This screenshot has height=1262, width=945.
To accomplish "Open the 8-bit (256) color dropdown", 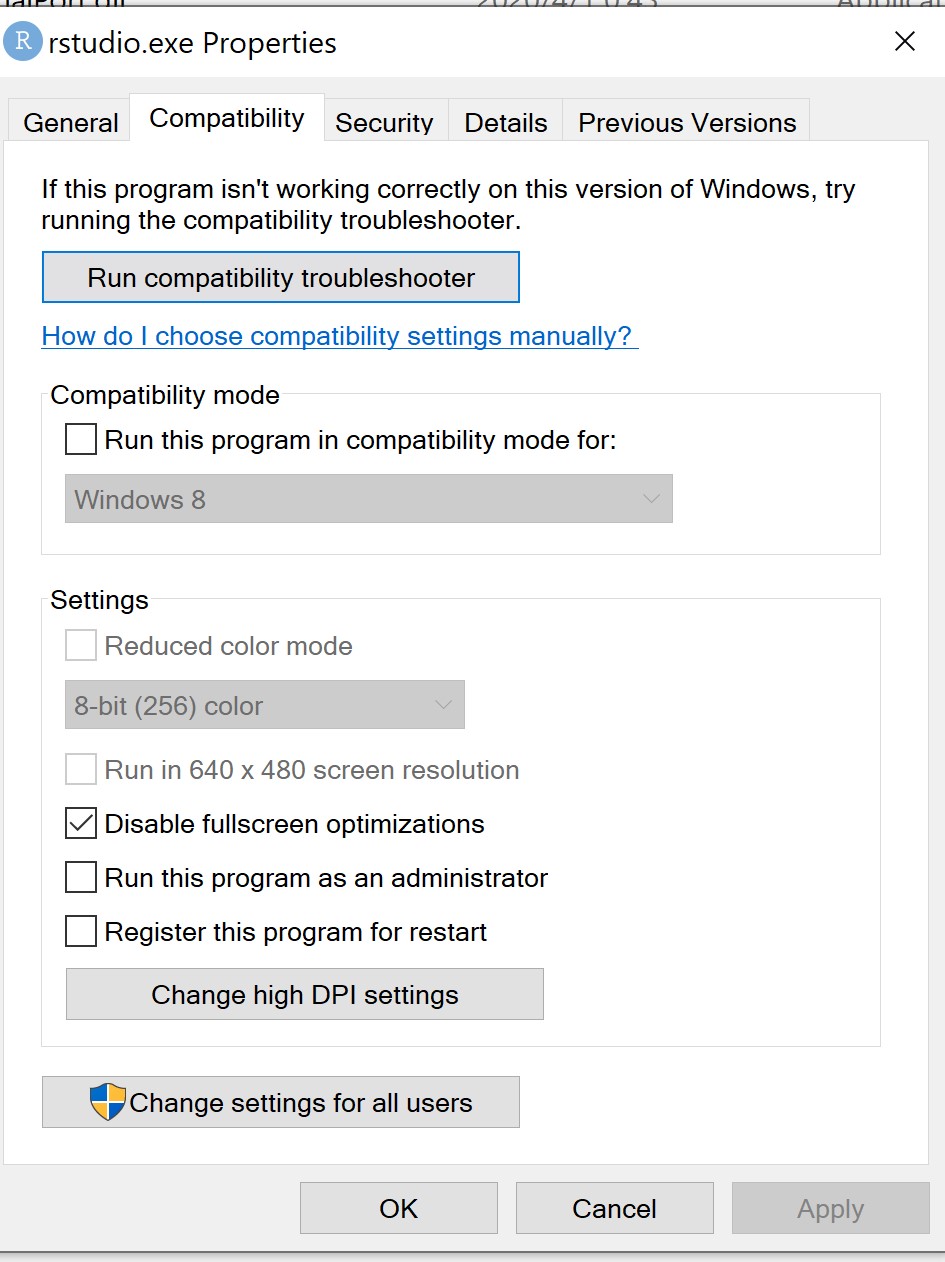I will [x=264, y=704].
